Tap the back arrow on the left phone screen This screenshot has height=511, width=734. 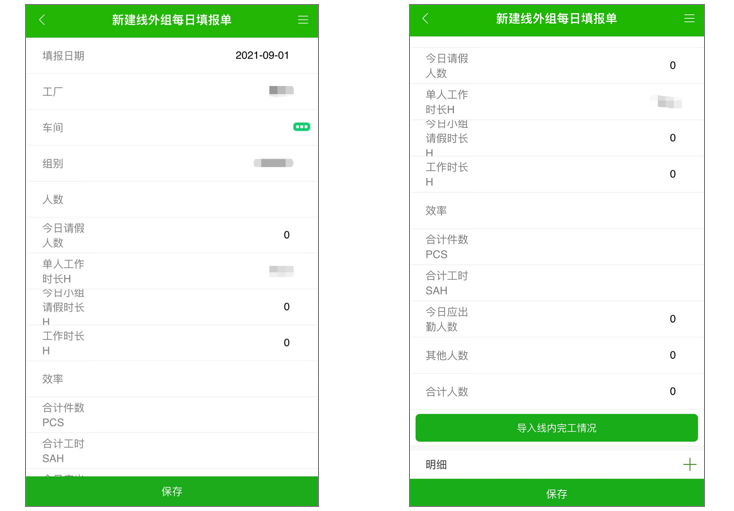[x=42, y=20]
